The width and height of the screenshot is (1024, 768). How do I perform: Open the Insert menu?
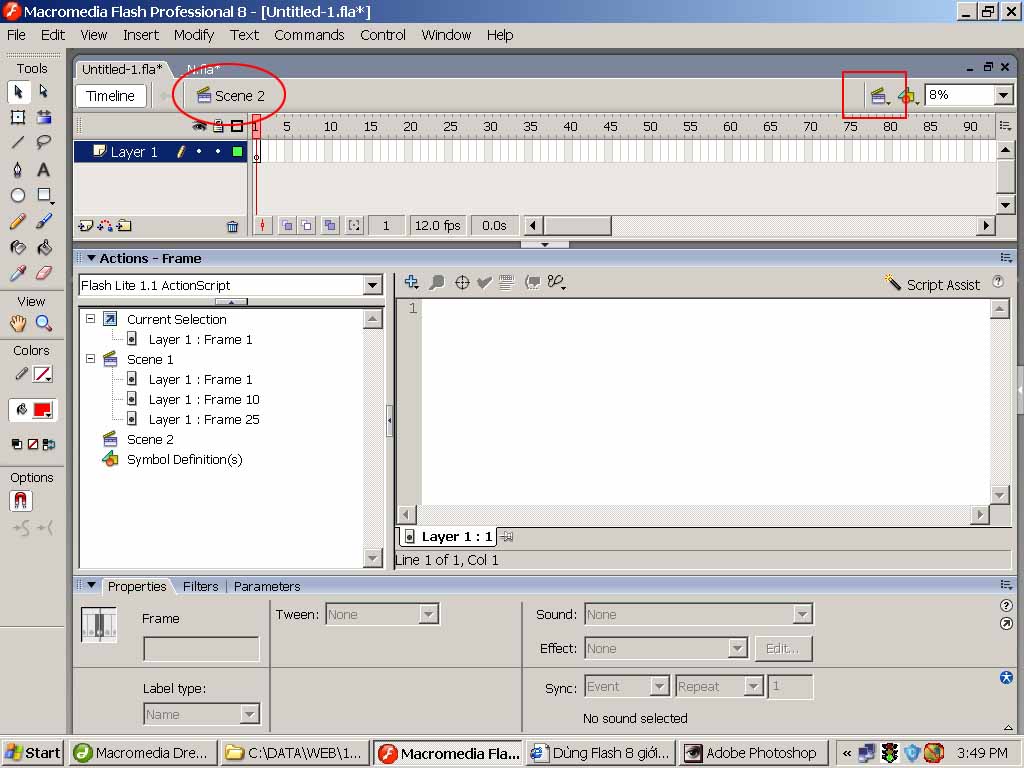pyautogui.click(x=140, y=35)
